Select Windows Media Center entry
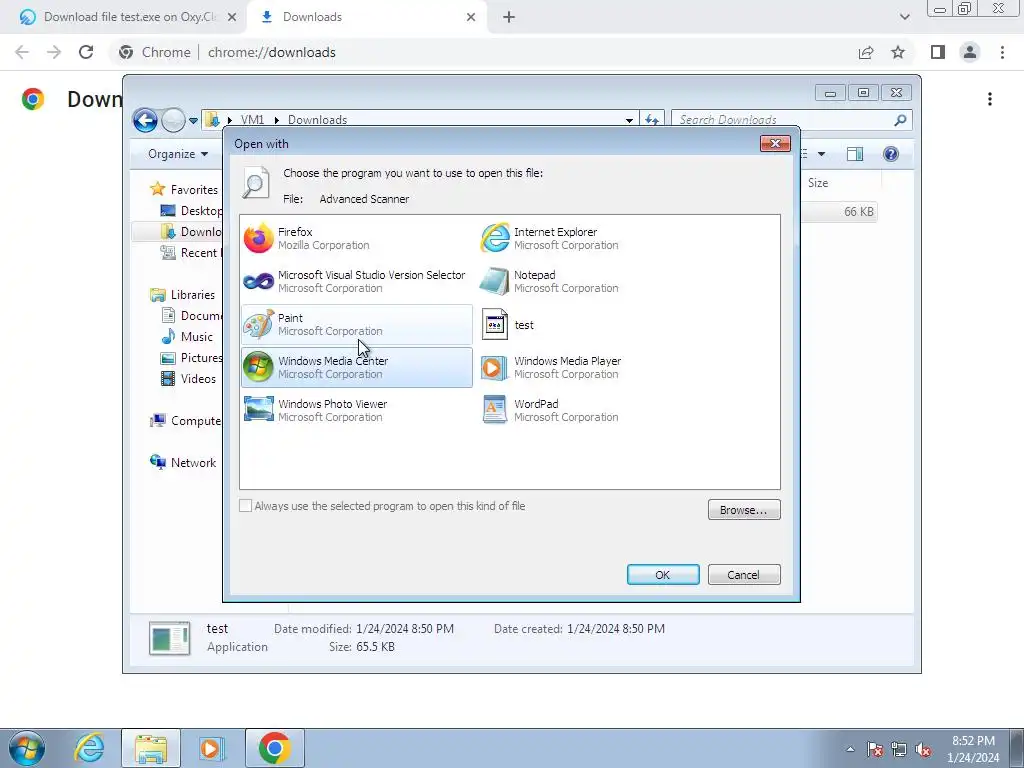Image resolution: width=1024 pixels, height=768 pixels. click(x=357, y=368)
